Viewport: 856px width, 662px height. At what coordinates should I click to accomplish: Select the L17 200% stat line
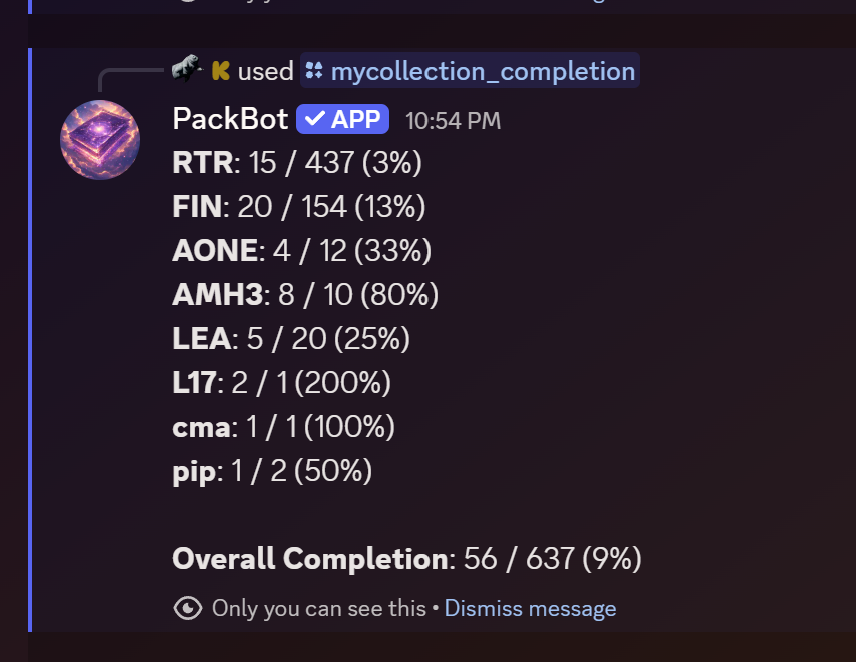[x=281, y=382]
